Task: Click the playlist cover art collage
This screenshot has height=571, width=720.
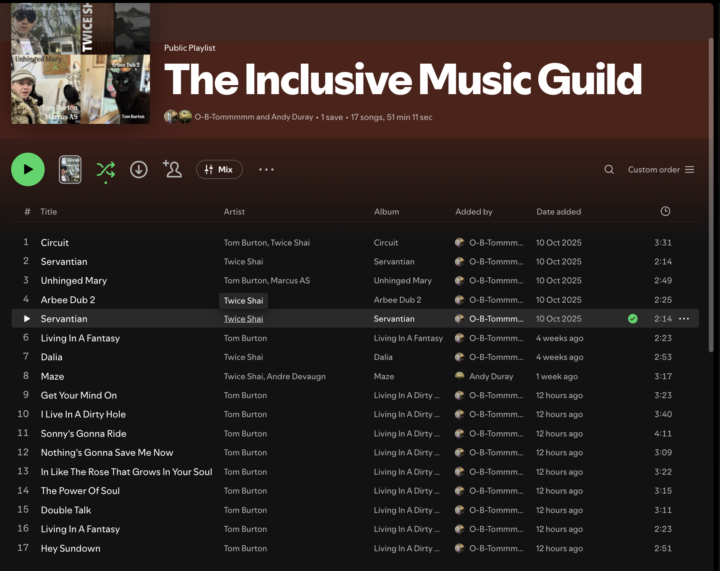Action: tap(80, 63)
